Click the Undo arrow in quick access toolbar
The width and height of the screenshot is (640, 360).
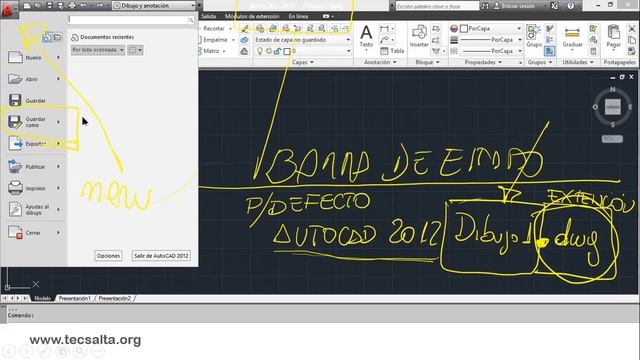(84, 6)
